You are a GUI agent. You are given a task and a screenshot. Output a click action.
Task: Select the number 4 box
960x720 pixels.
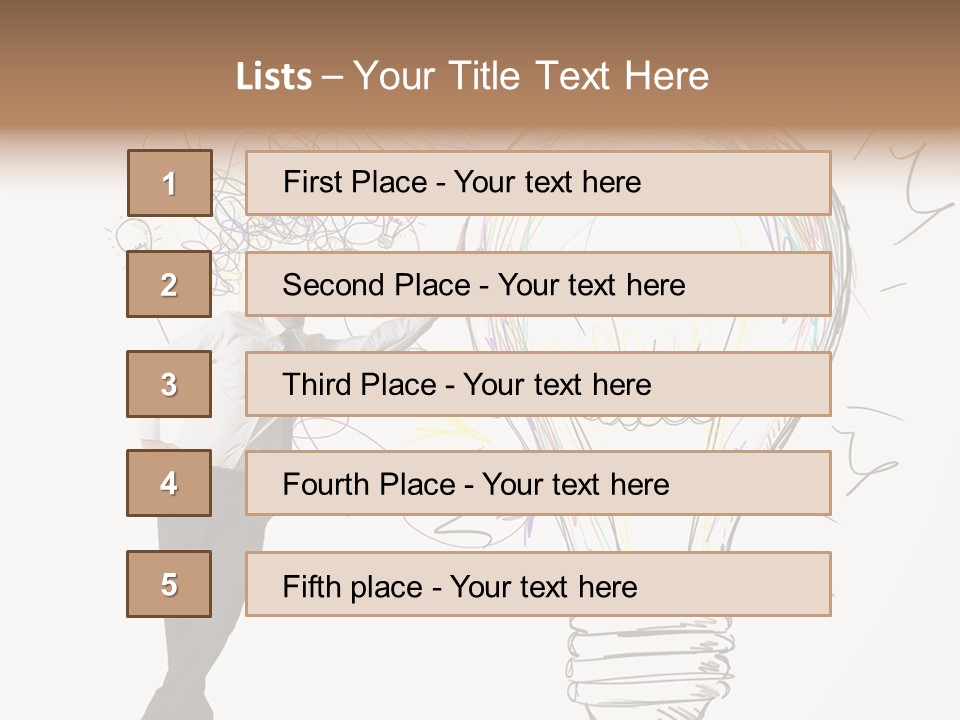pos(169,483)
